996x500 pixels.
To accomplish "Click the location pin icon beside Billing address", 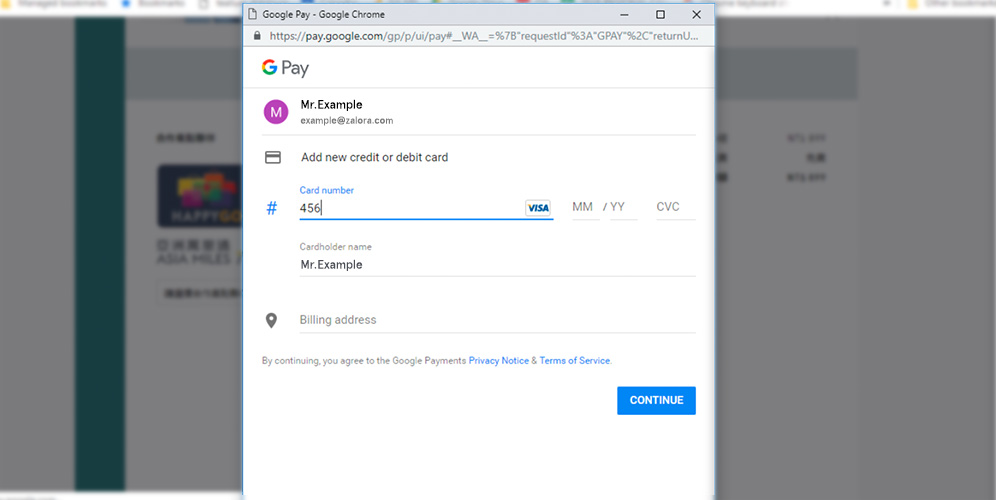I will [x=271, y=320].
